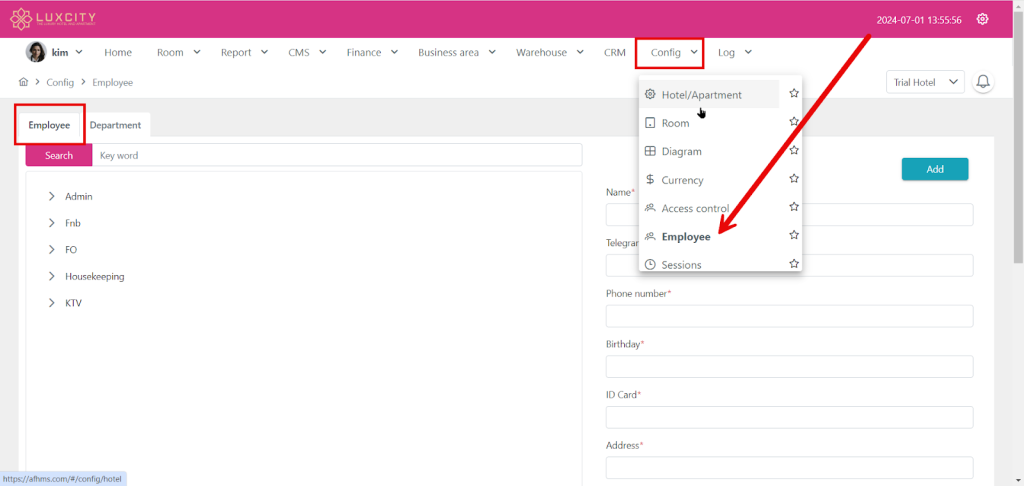Toggle the star next to Diagram
1024x486 pixels.
pyautogui.click(x=793, y=151)
